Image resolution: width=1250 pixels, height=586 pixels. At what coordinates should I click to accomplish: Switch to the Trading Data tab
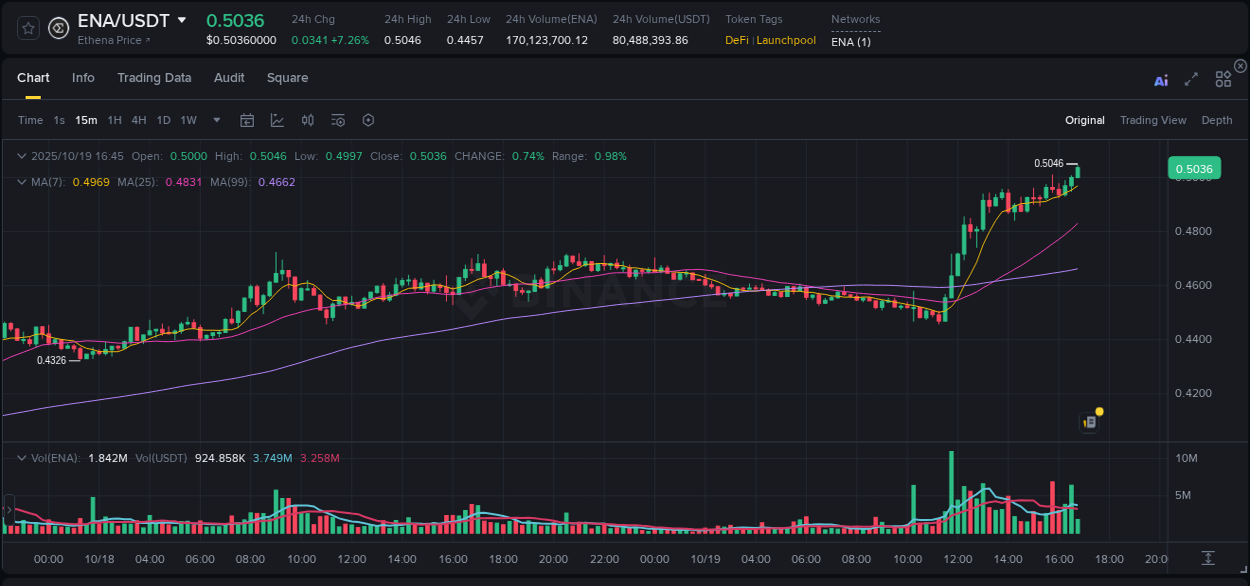tap(154, 77)
